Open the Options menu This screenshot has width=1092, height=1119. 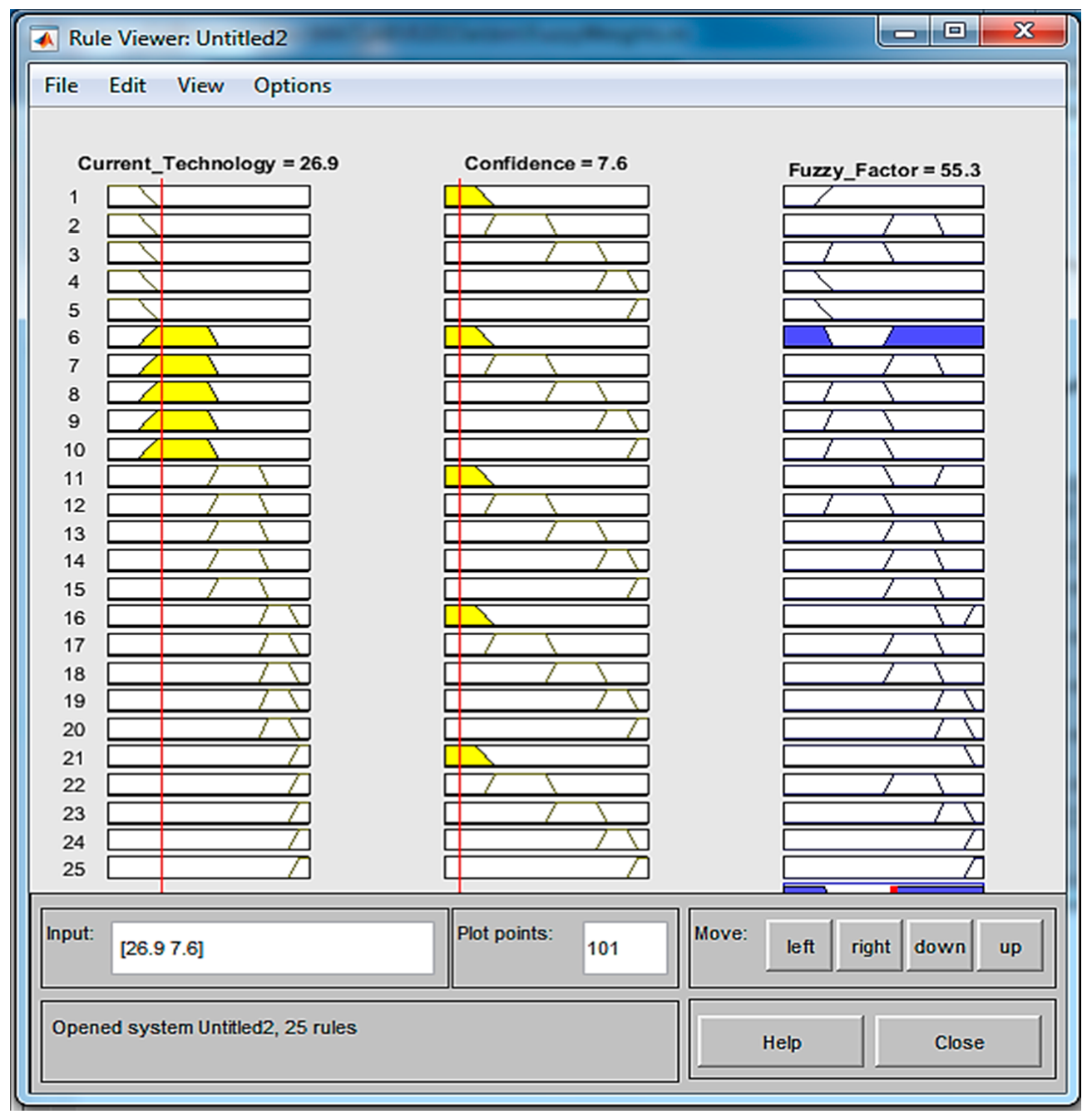pyautogui.click(x=292, y=86)
